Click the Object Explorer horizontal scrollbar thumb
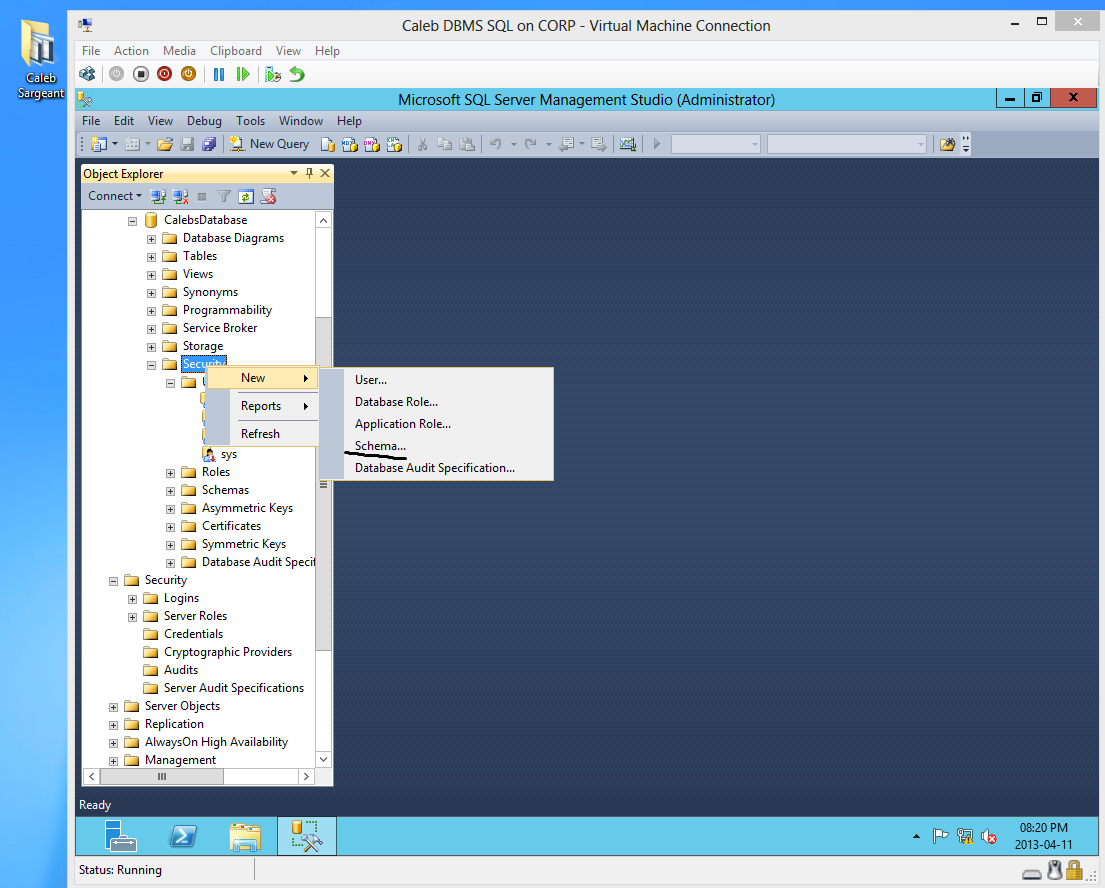1105x888 pixels. point(162,776)
